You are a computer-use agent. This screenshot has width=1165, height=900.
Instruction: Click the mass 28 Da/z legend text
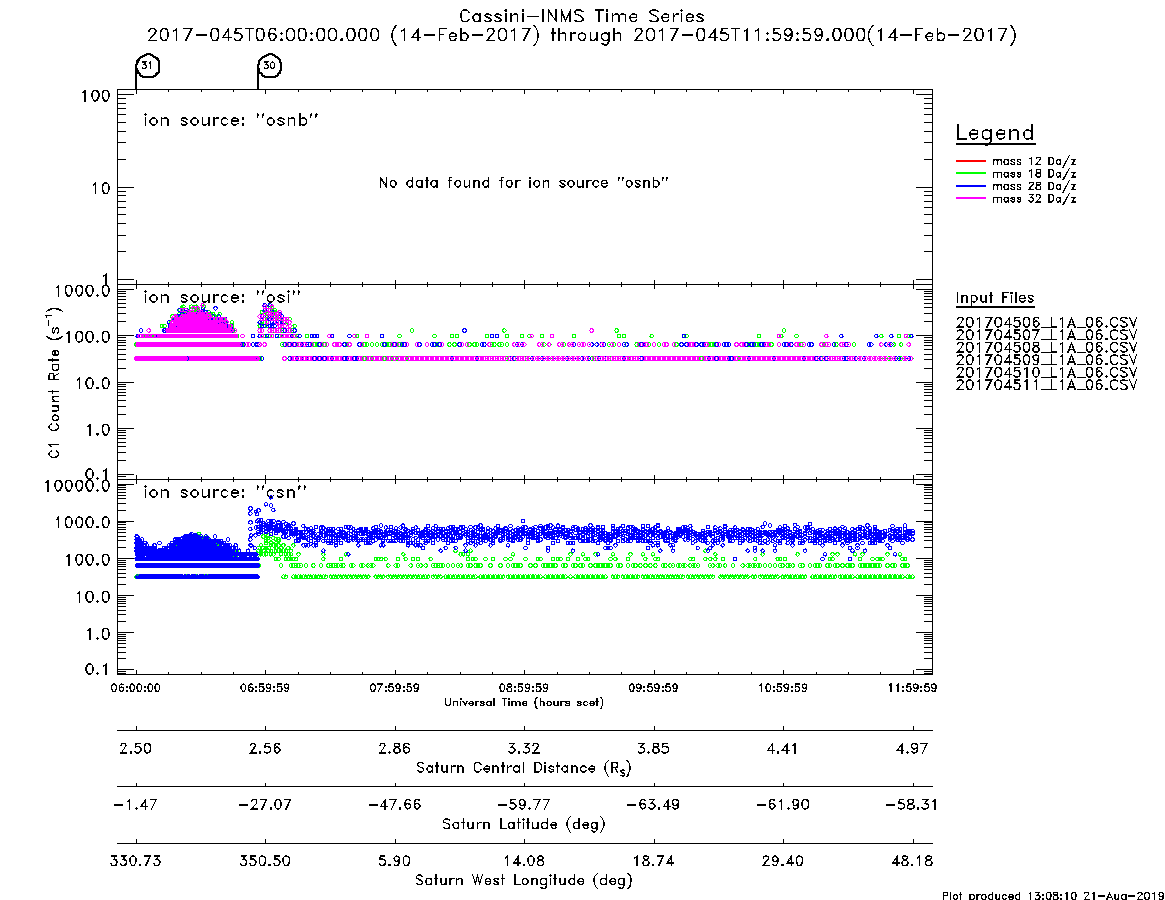(x=1034, y=186)
